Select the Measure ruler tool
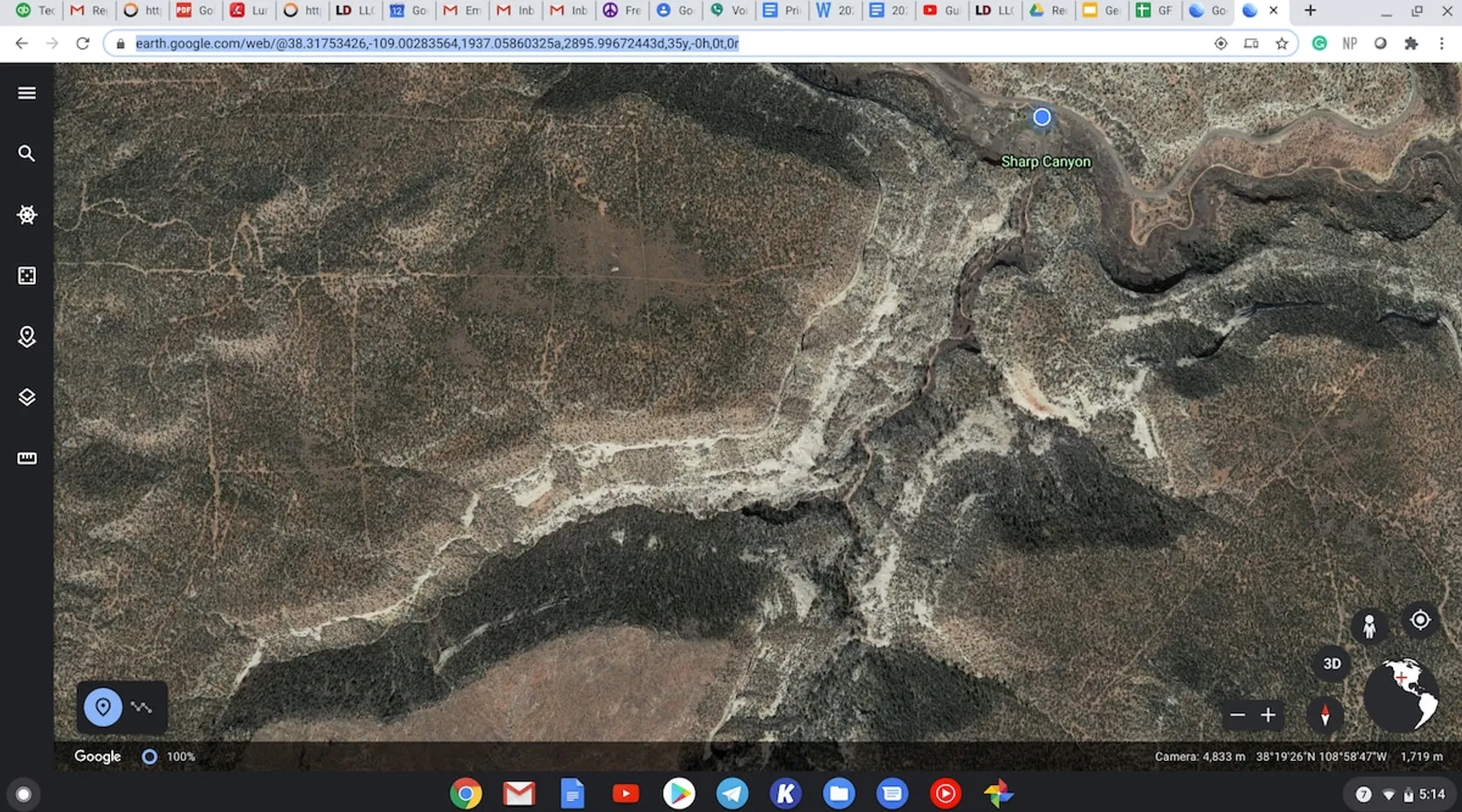 [x=27, y=458]
